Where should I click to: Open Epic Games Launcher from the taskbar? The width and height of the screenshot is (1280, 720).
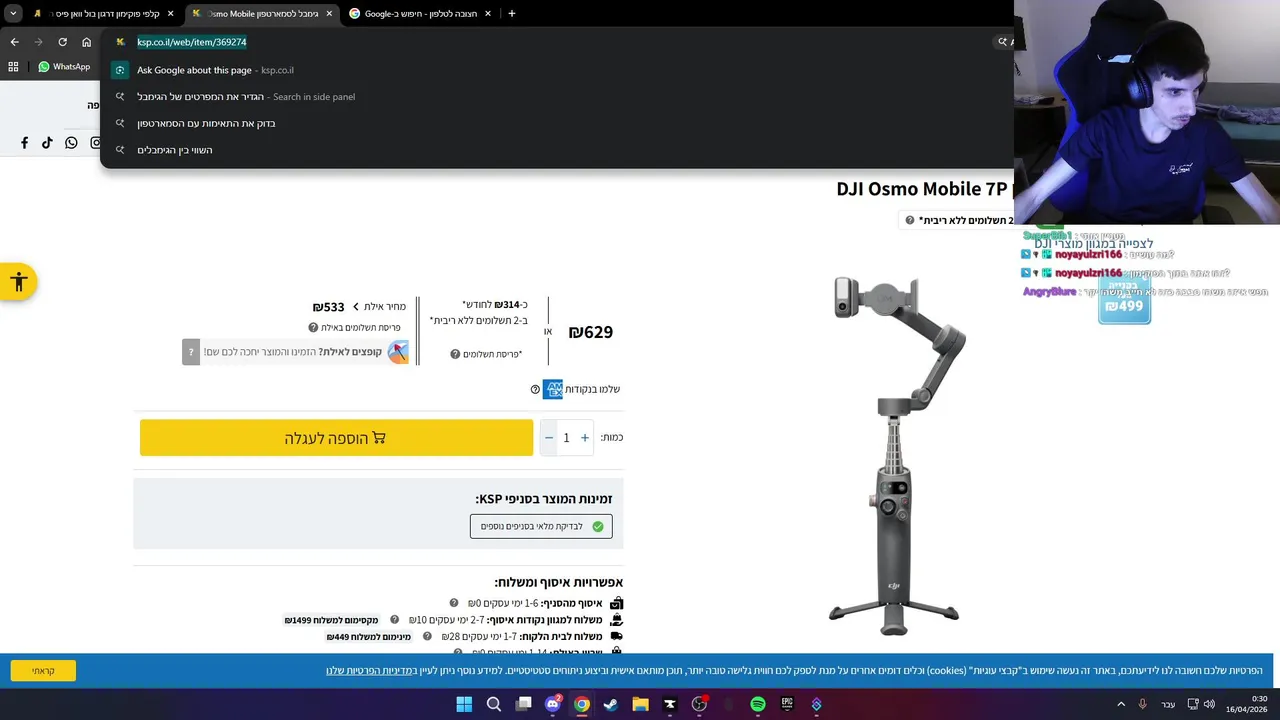[787, 704]
